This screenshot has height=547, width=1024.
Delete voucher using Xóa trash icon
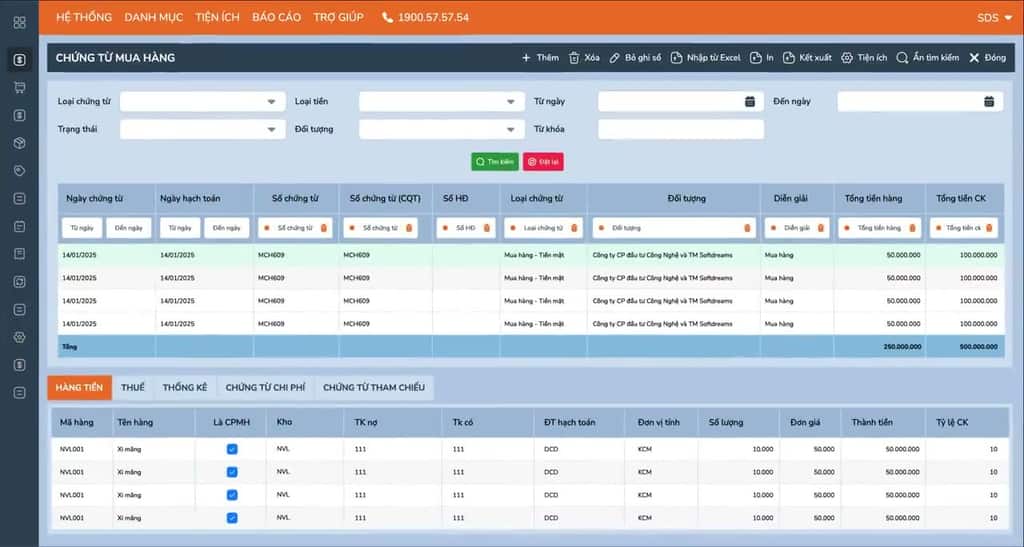click(x=584, y=57)
